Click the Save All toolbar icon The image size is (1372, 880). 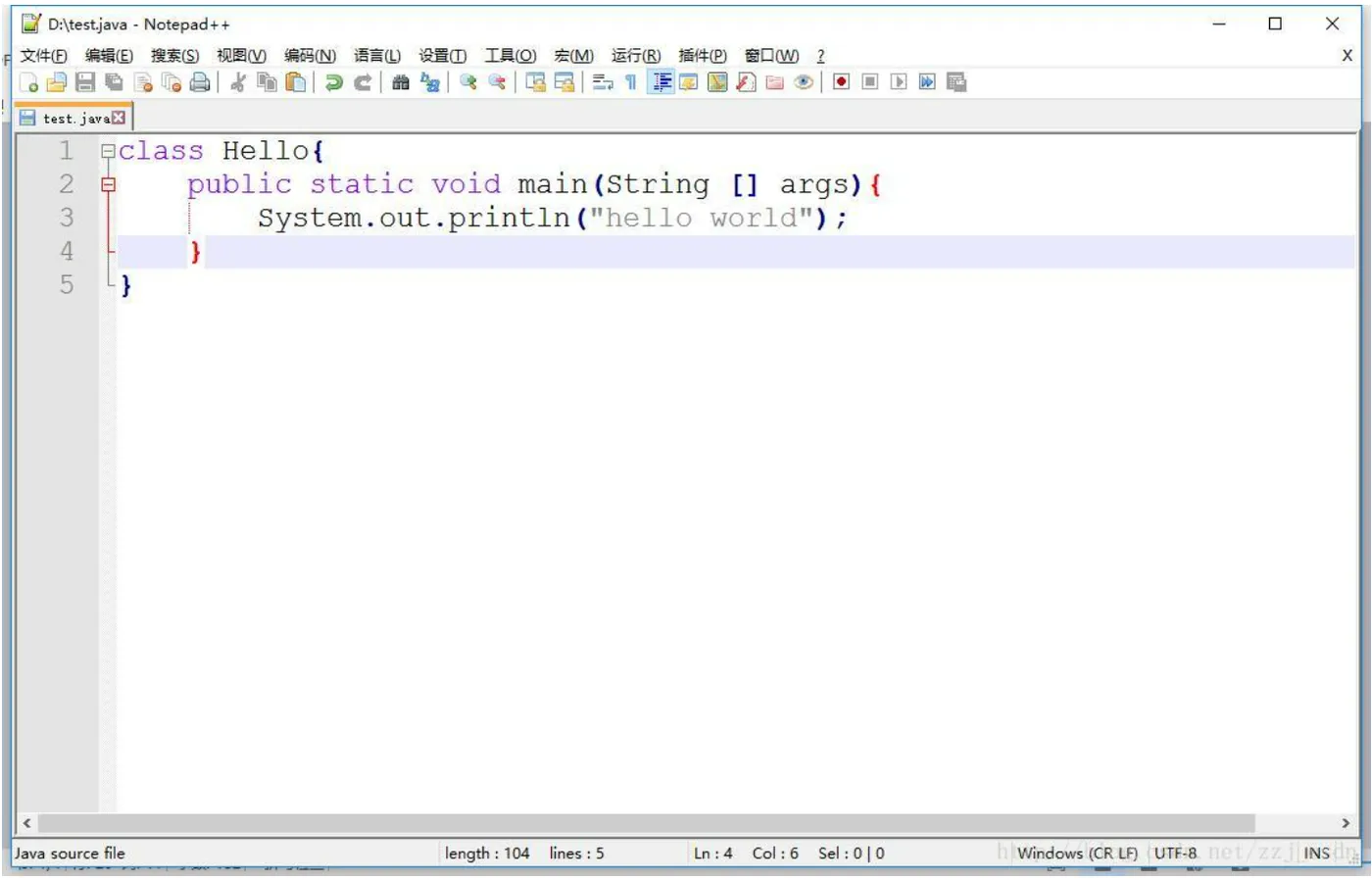114,82
